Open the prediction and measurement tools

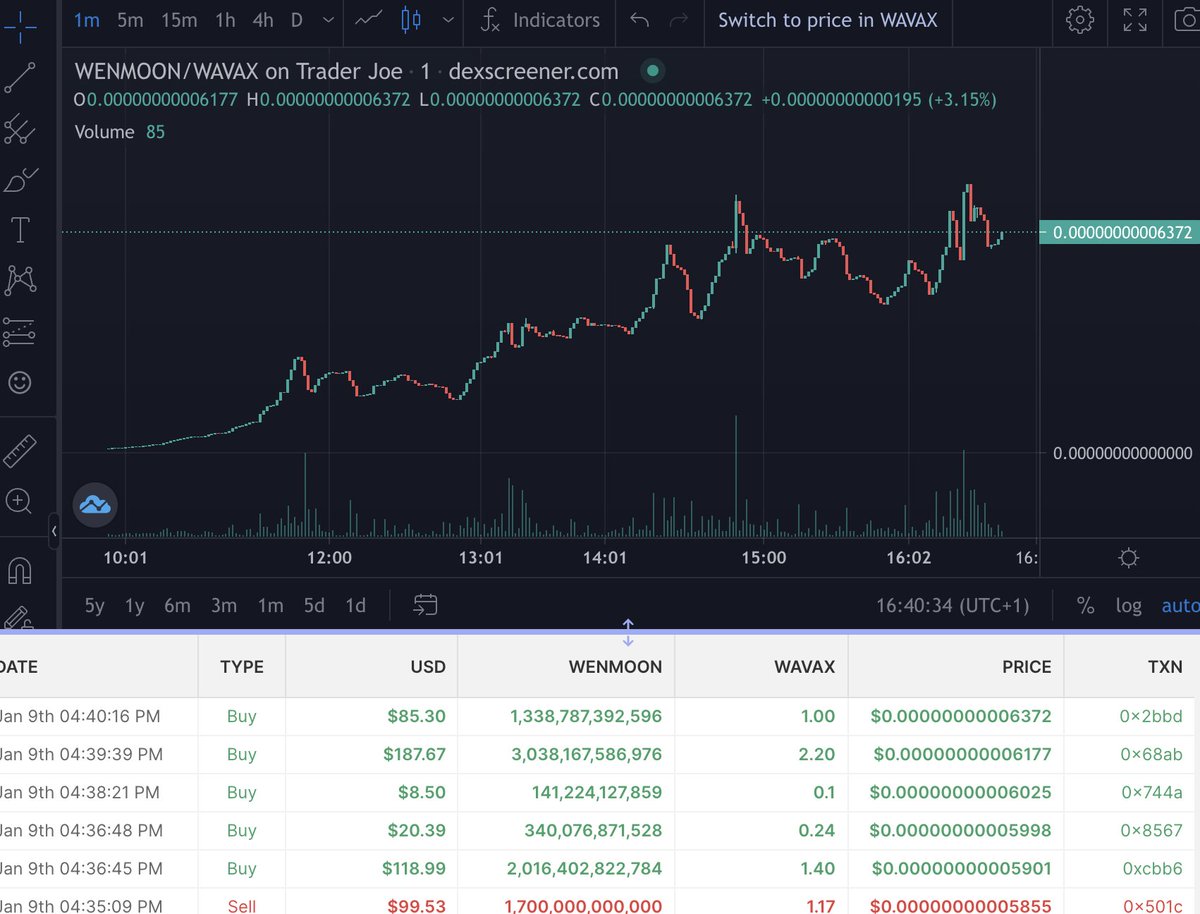point(19,332)
